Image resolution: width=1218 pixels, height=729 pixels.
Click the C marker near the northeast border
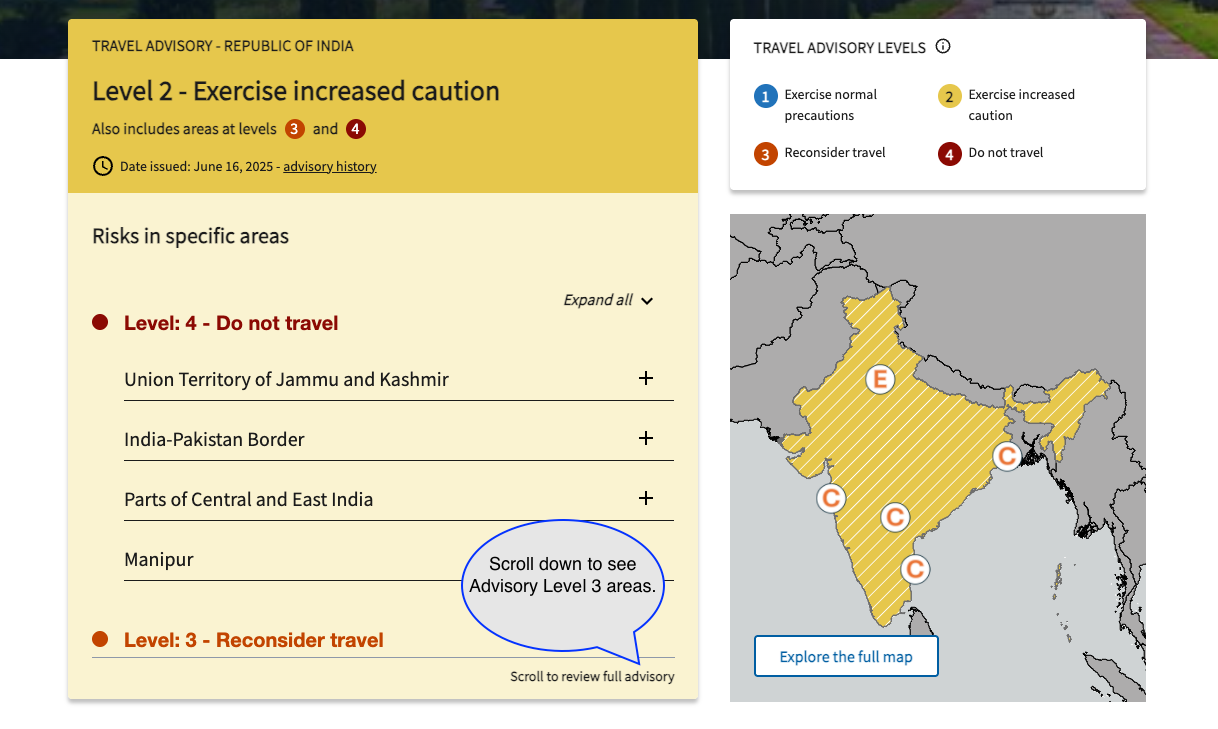click(x=1007, y=457)
